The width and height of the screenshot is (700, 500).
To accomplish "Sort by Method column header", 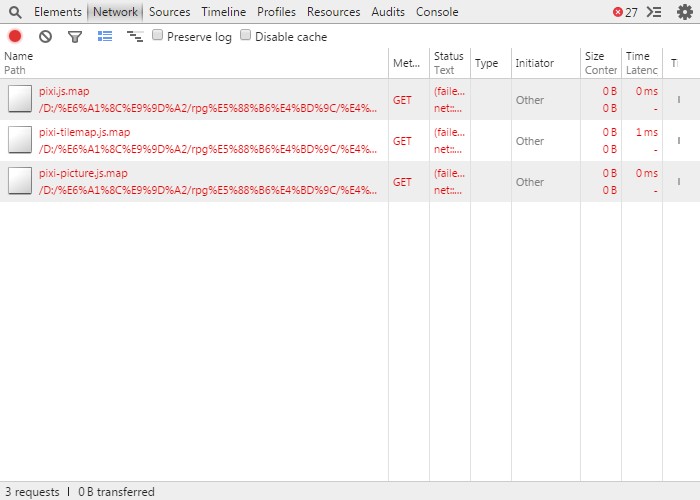I will tap(409, 63).
